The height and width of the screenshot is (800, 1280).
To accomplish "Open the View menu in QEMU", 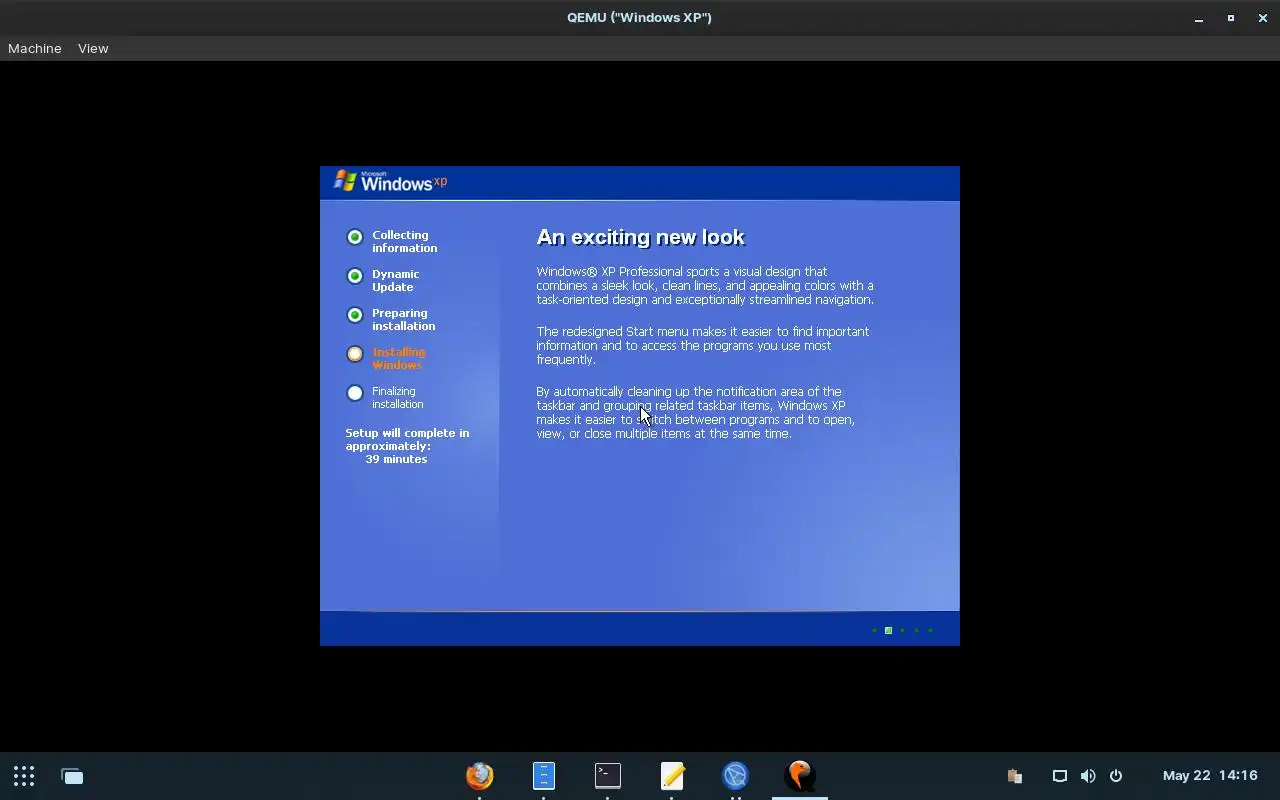I will point(93,48).
